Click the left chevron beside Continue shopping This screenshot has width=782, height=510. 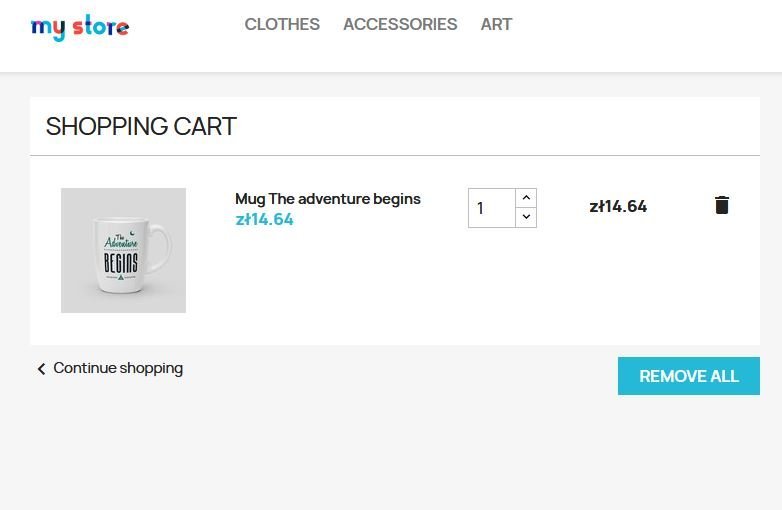[41, 369]
